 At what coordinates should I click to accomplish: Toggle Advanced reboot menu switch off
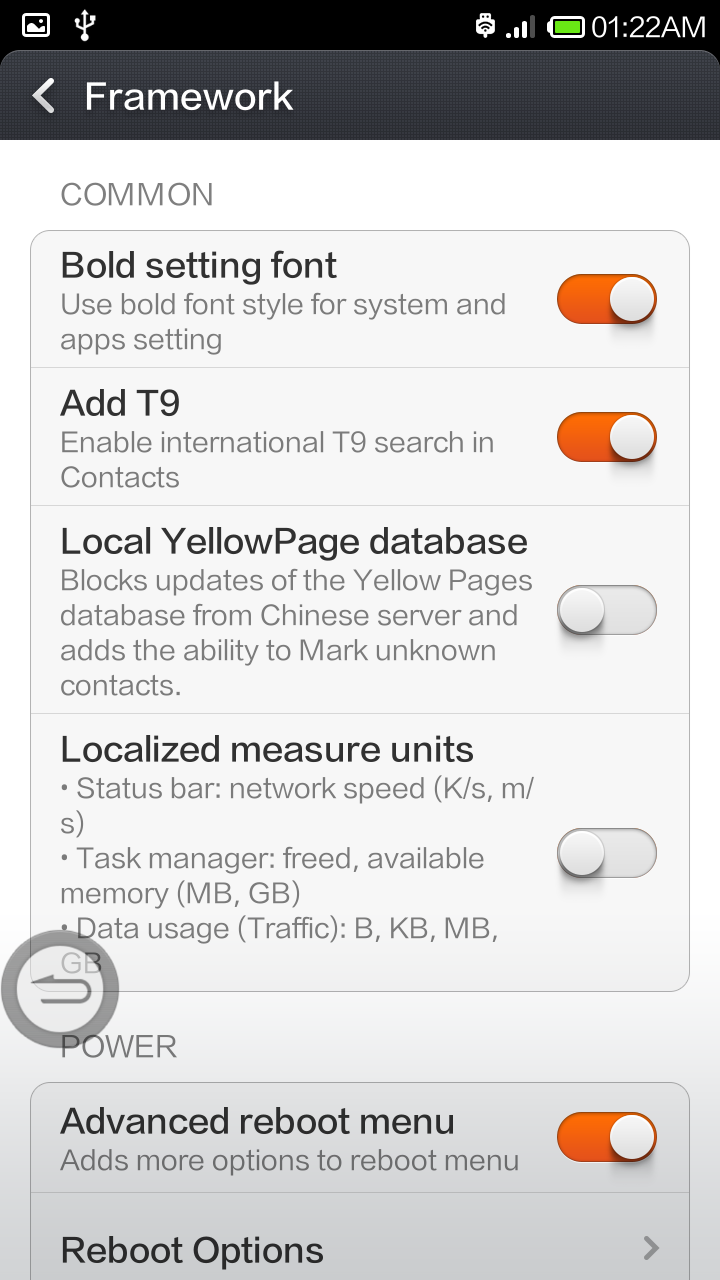coord(606,1138)
